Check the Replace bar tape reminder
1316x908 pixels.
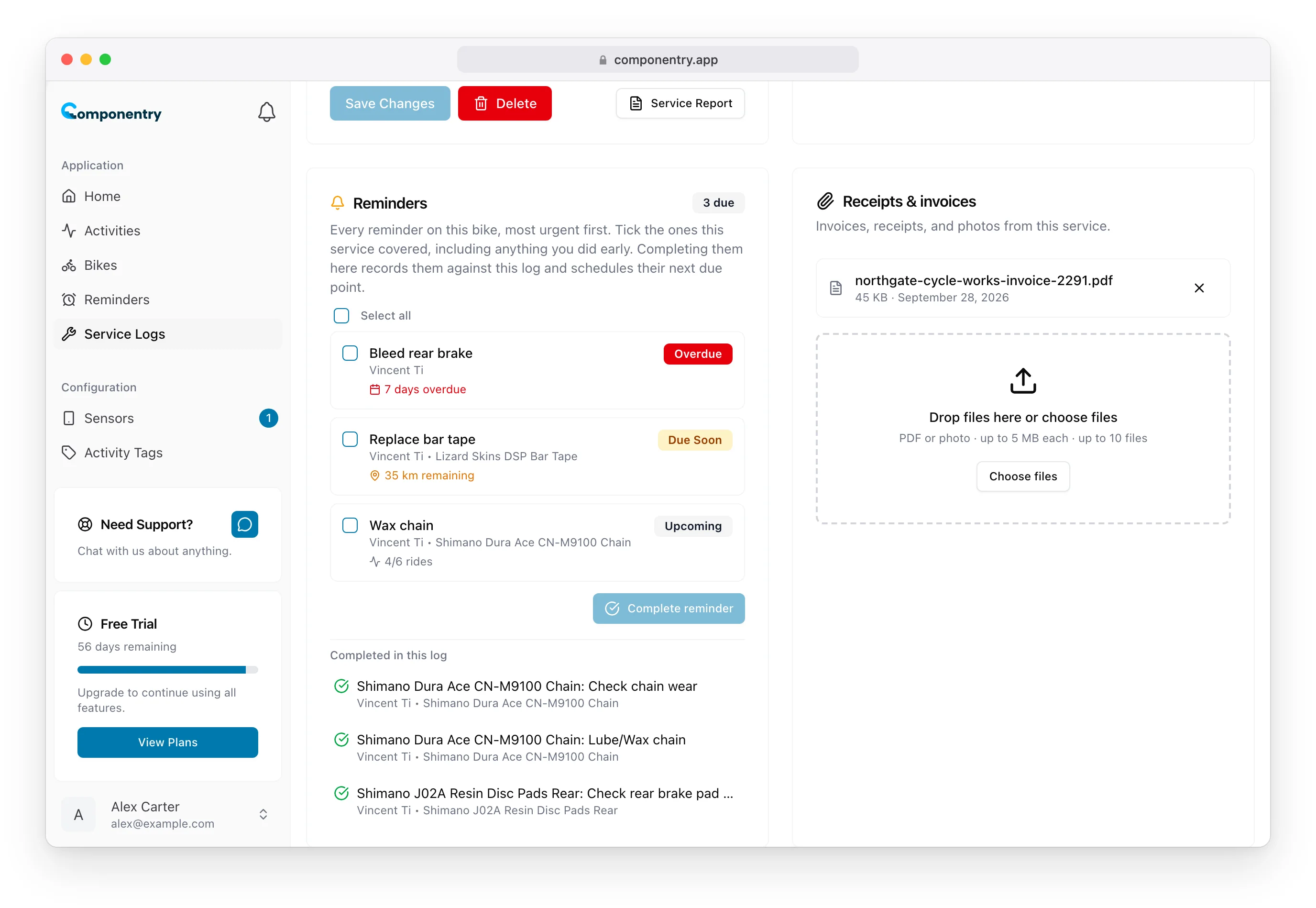click(350, 439)
